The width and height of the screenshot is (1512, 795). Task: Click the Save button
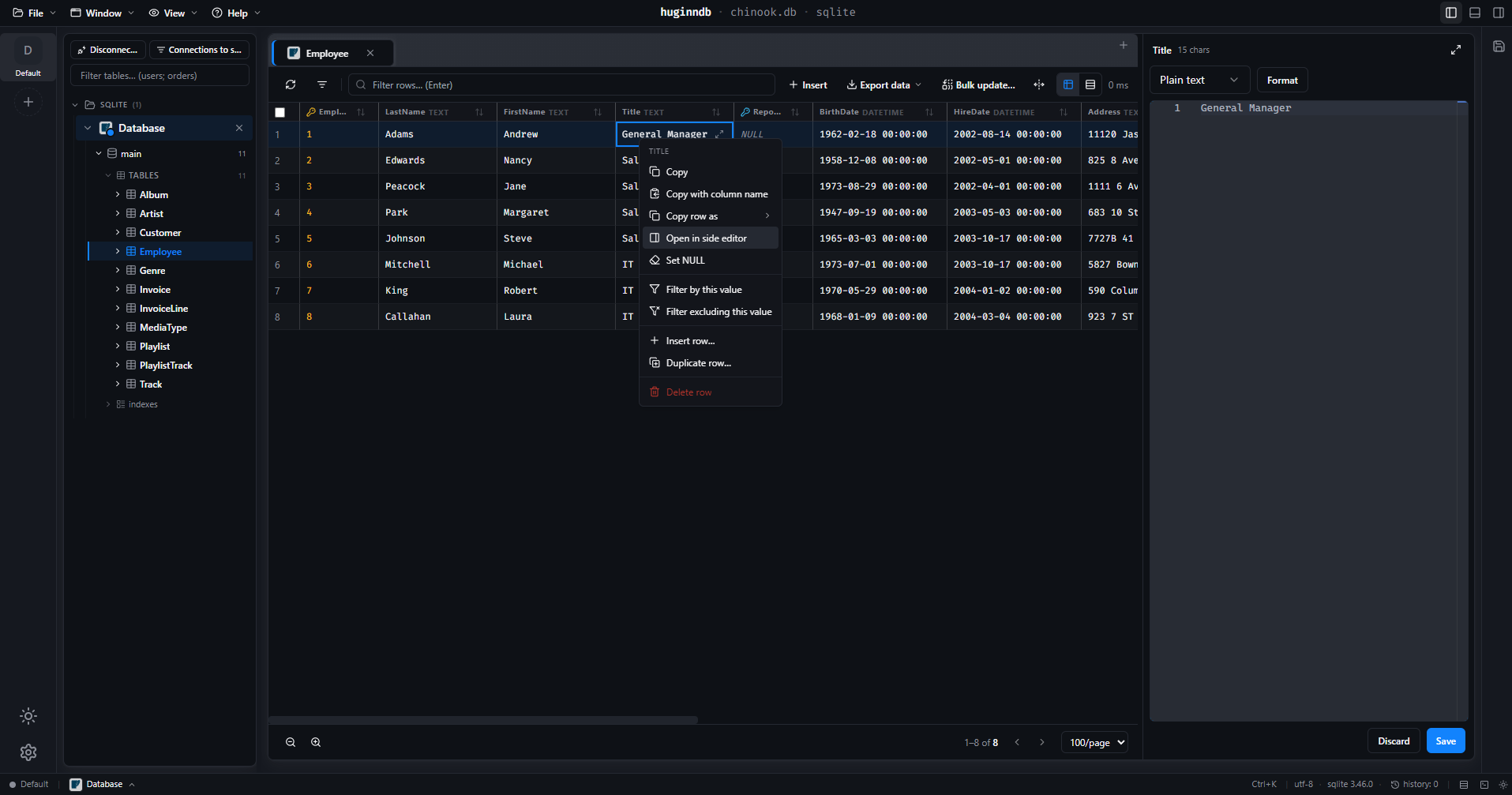[1446, 741]
